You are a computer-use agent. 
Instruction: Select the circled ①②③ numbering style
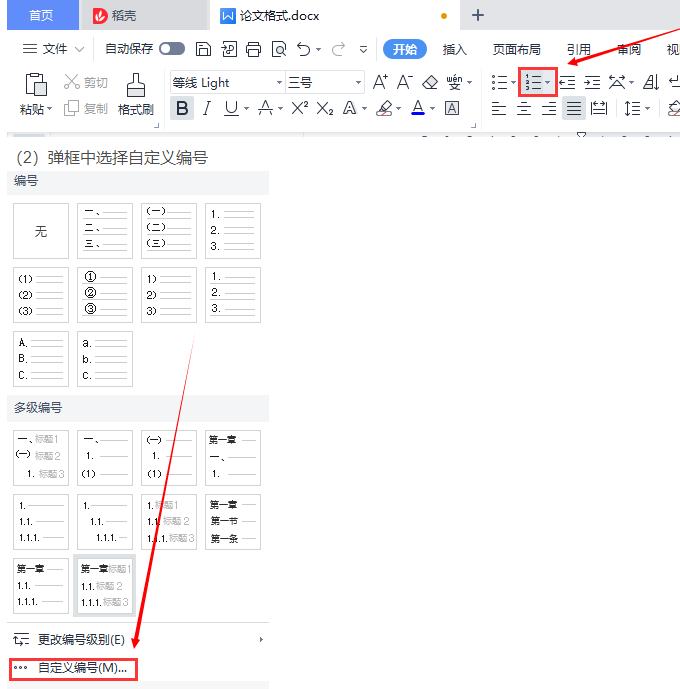pos(105,295)
